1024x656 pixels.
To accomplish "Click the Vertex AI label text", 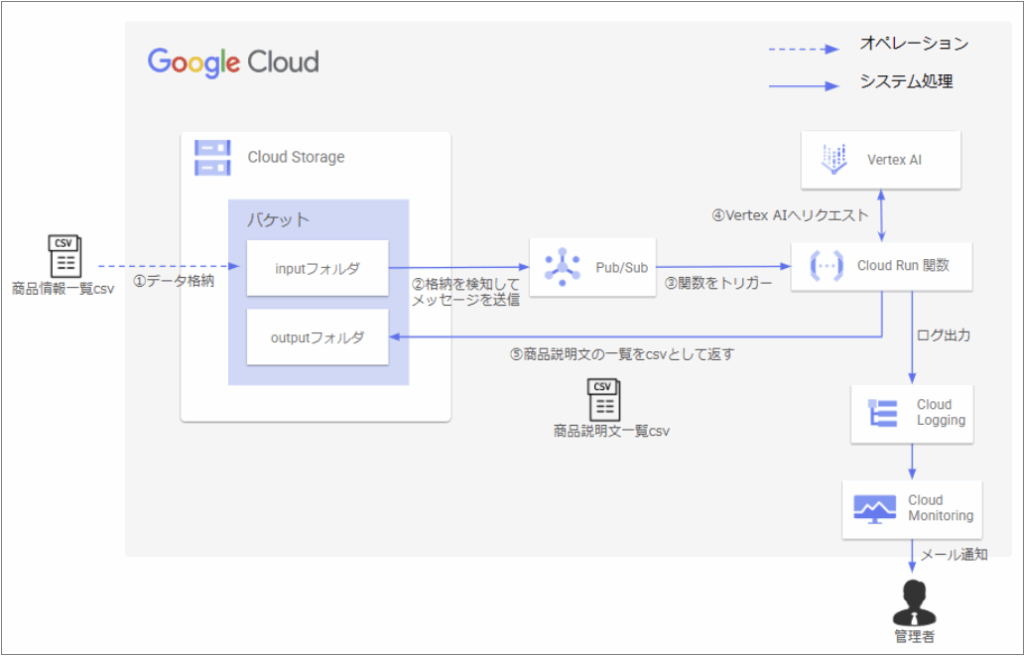I will 894,160.
